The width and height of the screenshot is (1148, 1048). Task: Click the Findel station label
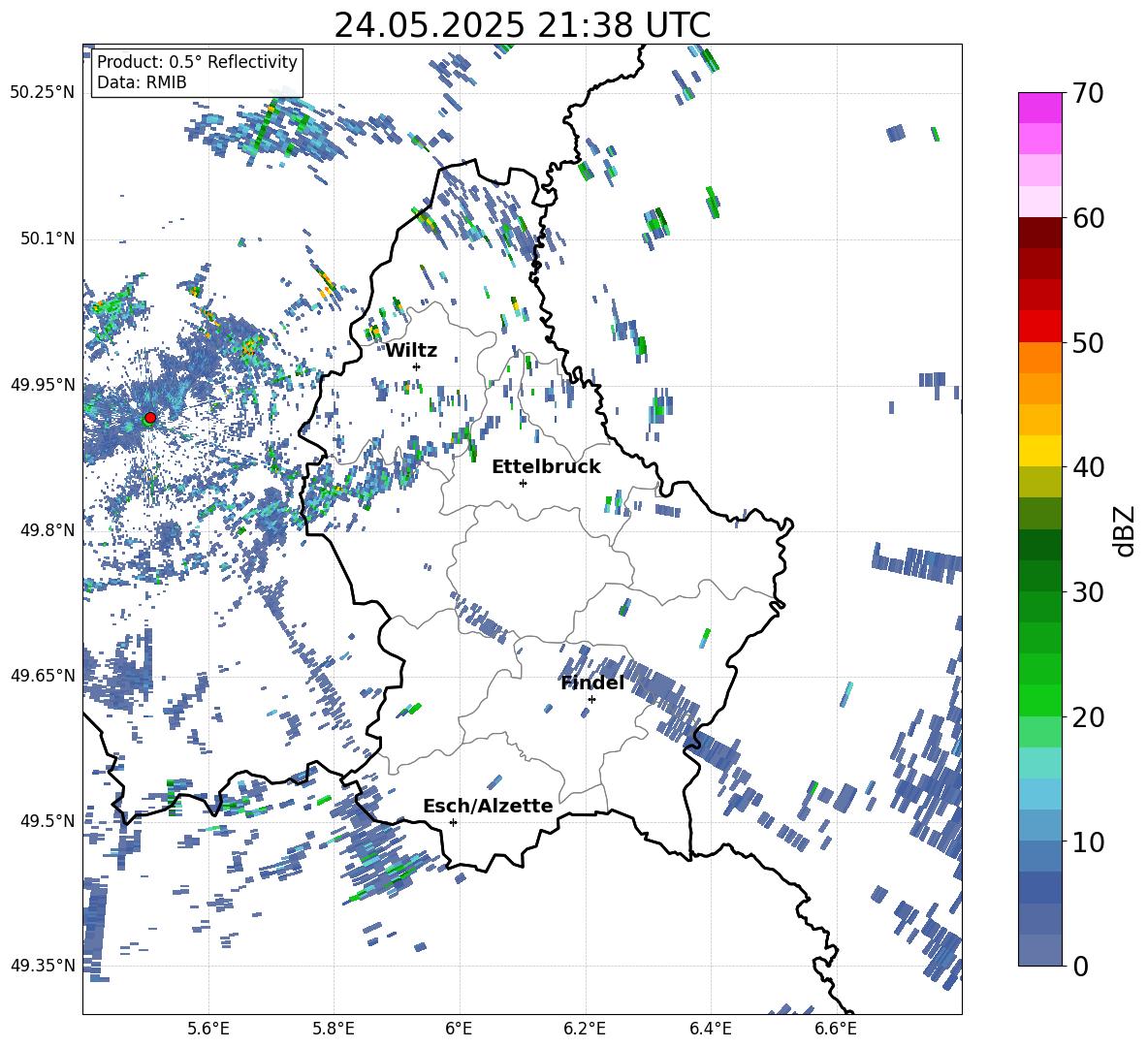point(592,683)
